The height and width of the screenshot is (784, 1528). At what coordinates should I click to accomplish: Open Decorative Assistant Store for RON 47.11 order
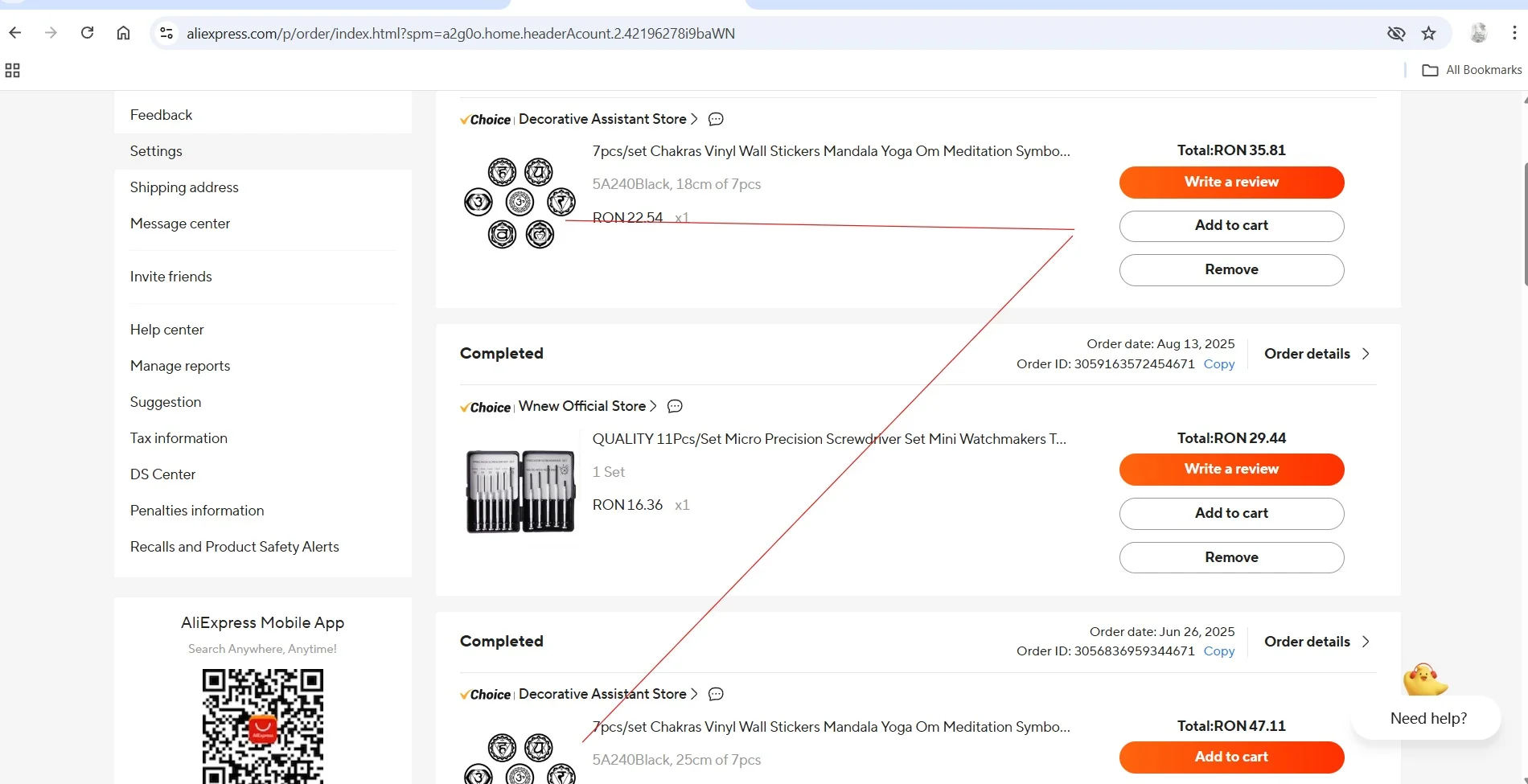click(608, 694)
